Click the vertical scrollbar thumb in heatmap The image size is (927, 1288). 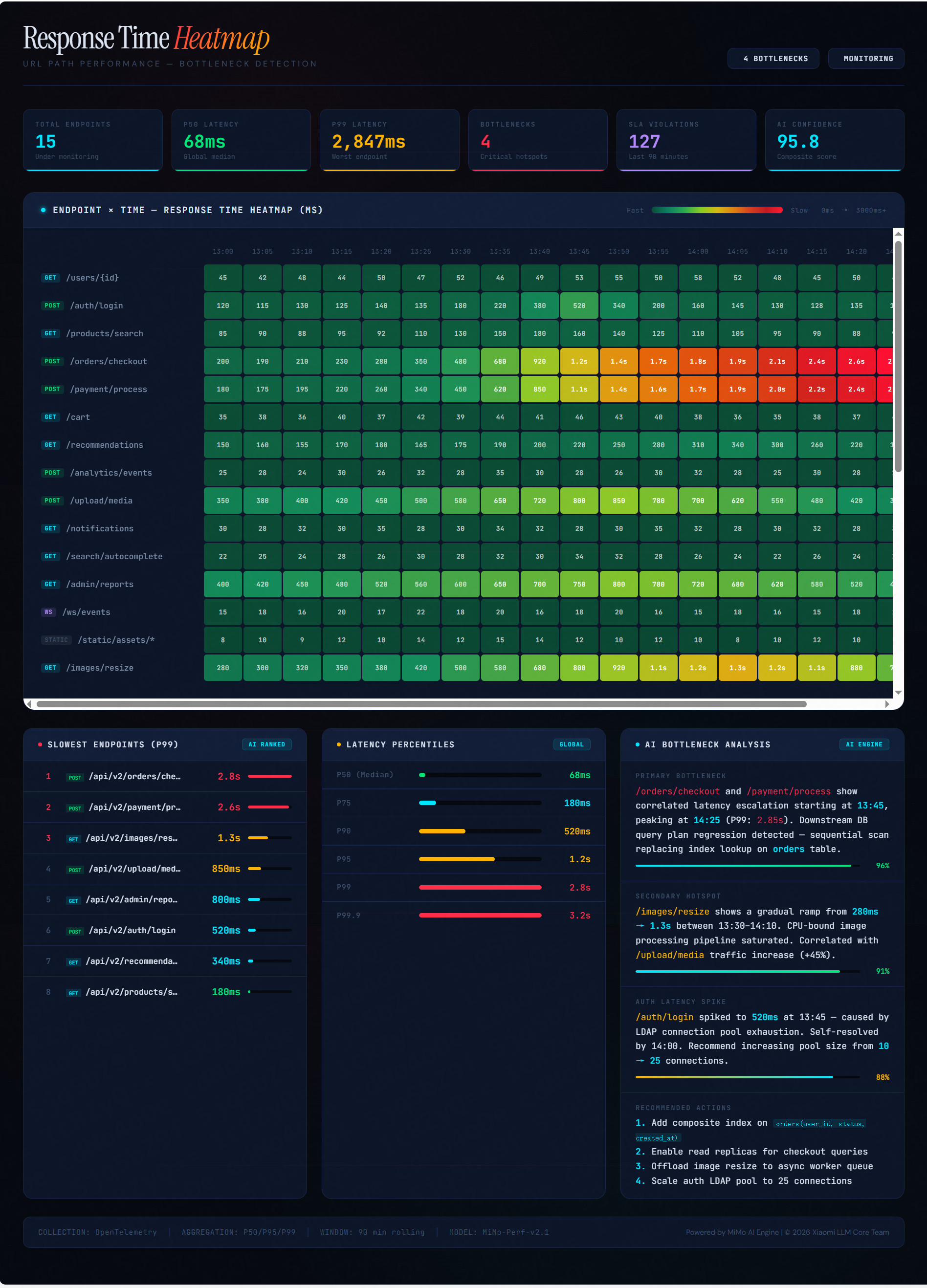click(898, 357)
